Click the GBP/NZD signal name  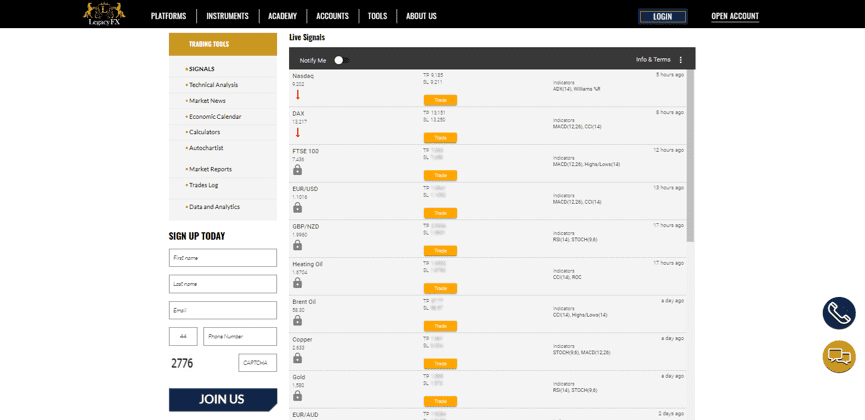pos(305,226)
